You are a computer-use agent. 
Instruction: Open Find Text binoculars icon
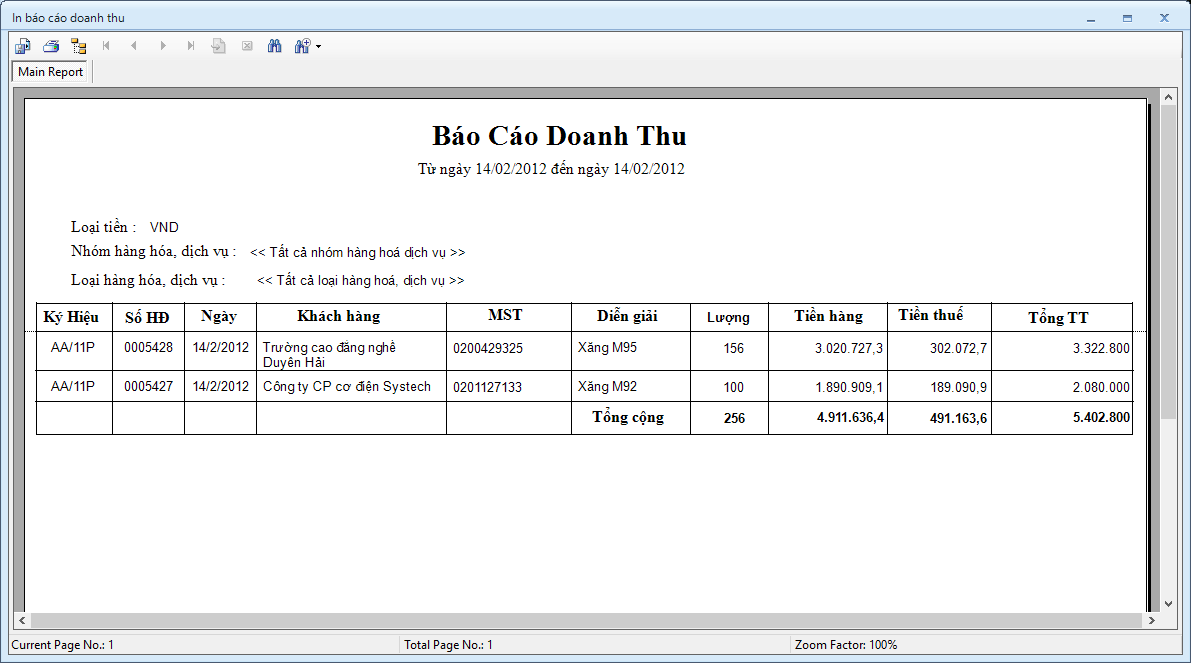(274, 46)
